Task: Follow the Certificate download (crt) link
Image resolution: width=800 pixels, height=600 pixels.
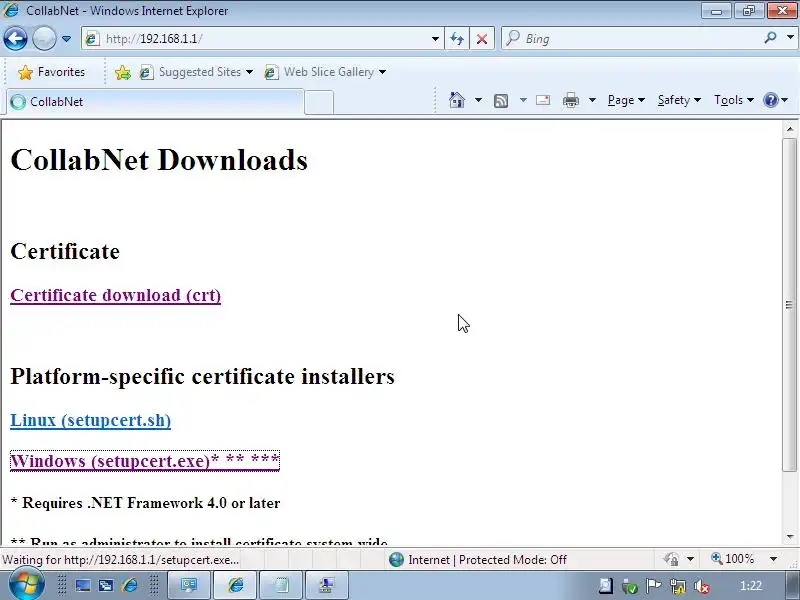Action: click(115, 295)
